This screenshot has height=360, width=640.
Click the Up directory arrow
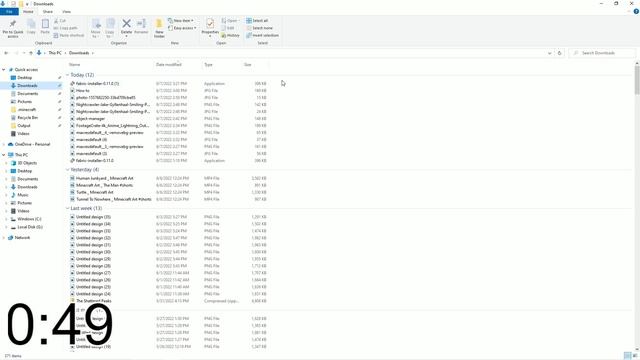click(x=31, y=53)
